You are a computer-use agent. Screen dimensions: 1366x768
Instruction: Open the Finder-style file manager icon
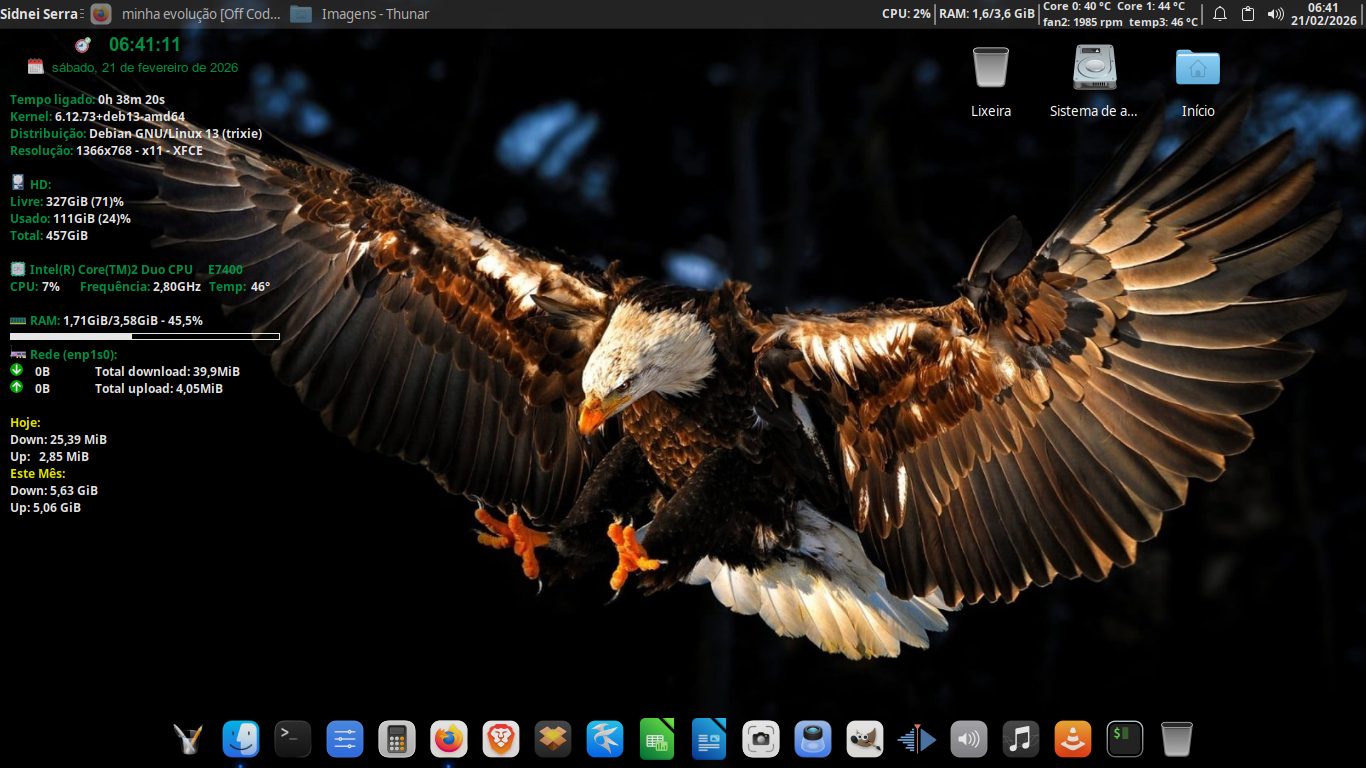tap(241, 740)
